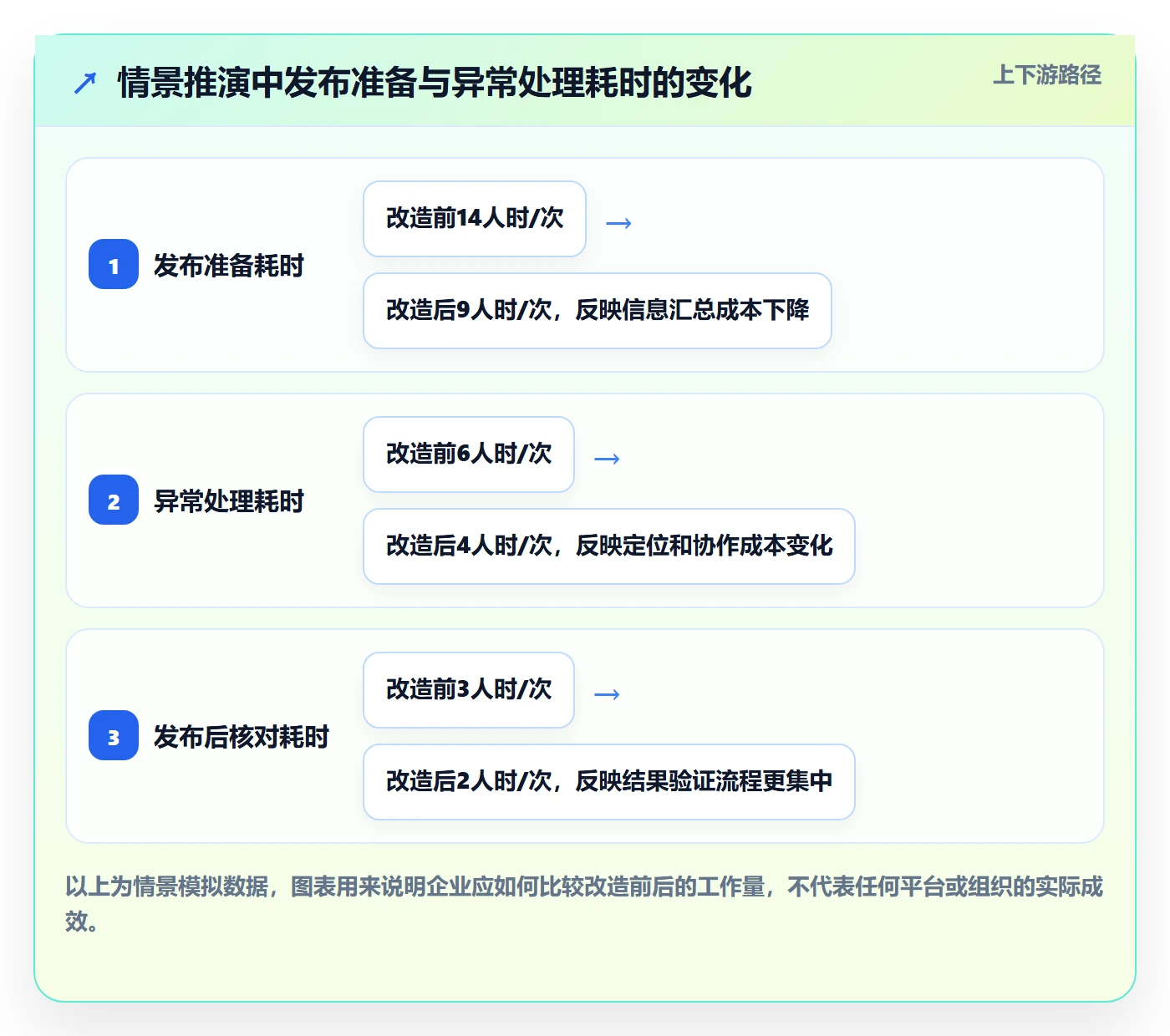
Task: Click the arrow after 改造前3人时/次
Action: pos(607,694)
